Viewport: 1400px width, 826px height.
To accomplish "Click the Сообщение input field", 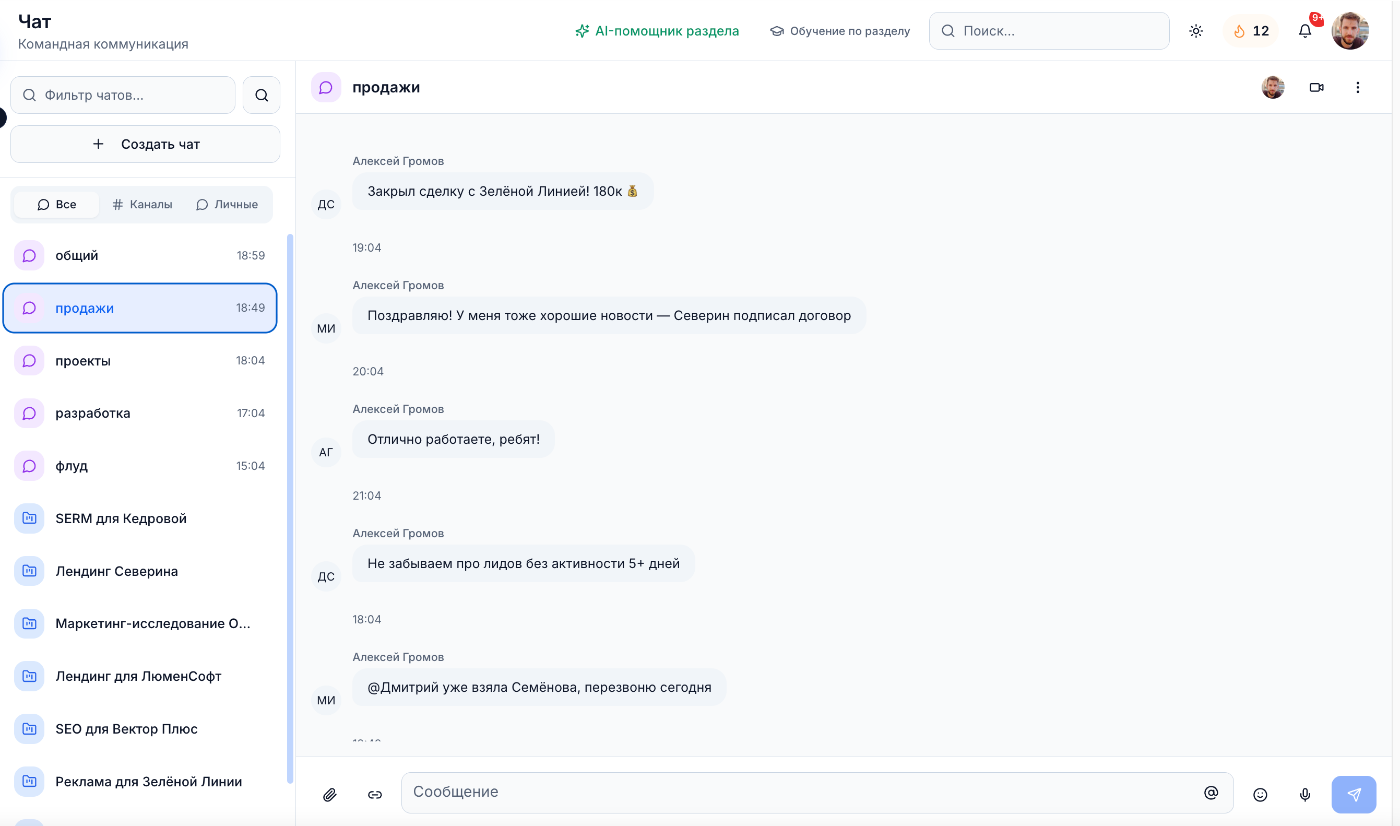I will [817, 792].
